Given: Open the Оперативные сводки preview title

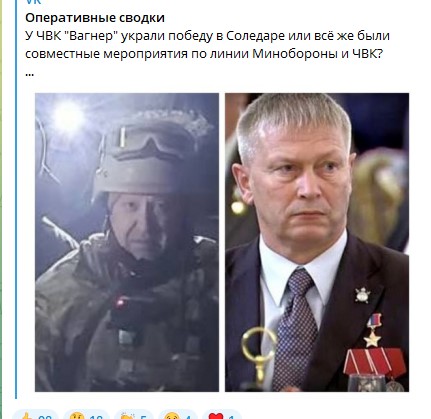Looking at the screenshot, I should 95,18.
